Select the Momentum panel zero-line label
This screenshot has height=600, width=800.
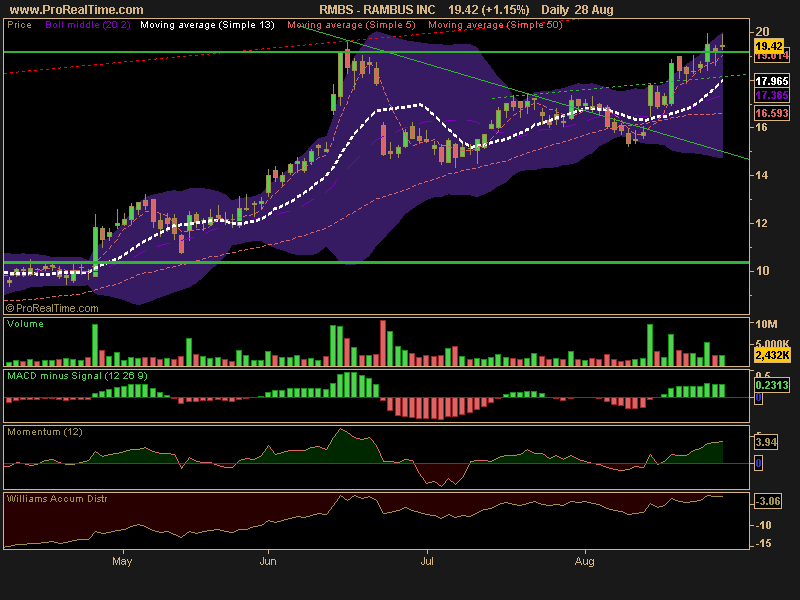point(758,463)
